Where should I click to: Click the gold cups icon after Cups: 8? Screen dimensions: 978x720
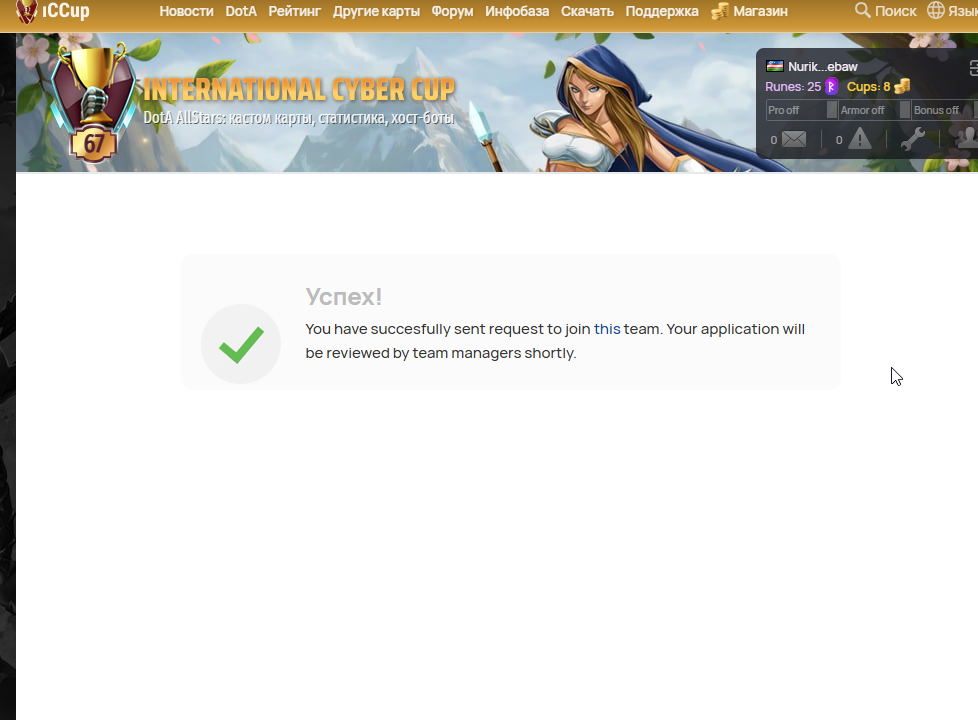(x=902, y=87)
